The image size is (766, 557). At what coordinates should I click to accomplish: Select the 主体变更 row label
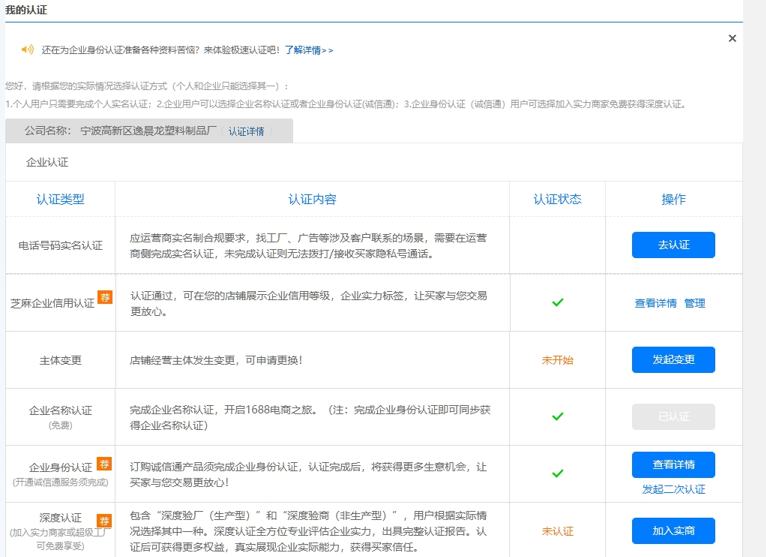click(61, 361)
